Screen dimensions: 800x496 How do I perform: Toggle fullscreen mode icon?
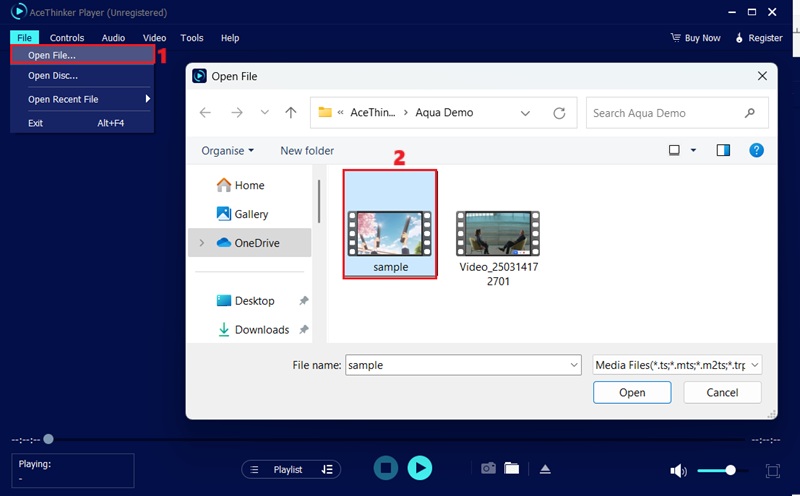pyautogui.click(x=772, y=470)
